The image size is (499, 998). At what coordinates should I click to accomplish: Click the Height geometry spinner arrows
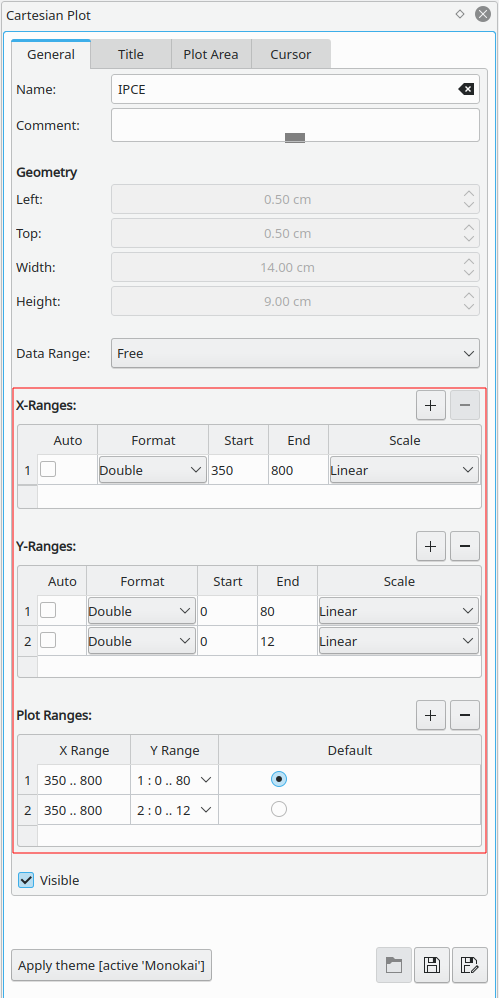469,301
